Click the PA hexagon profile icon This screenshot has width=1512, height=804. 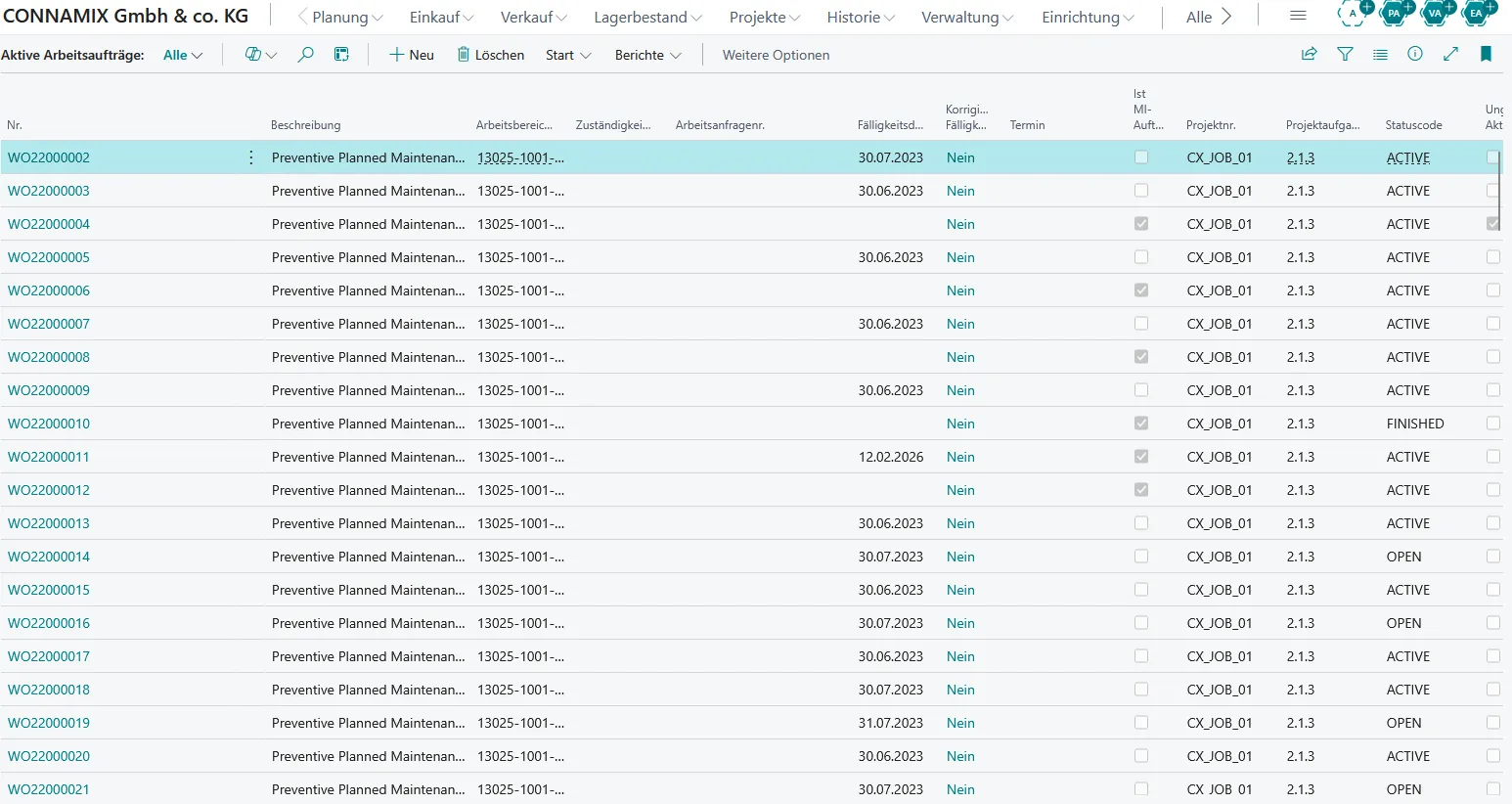pyautogui.click(x=1396, y=13)
